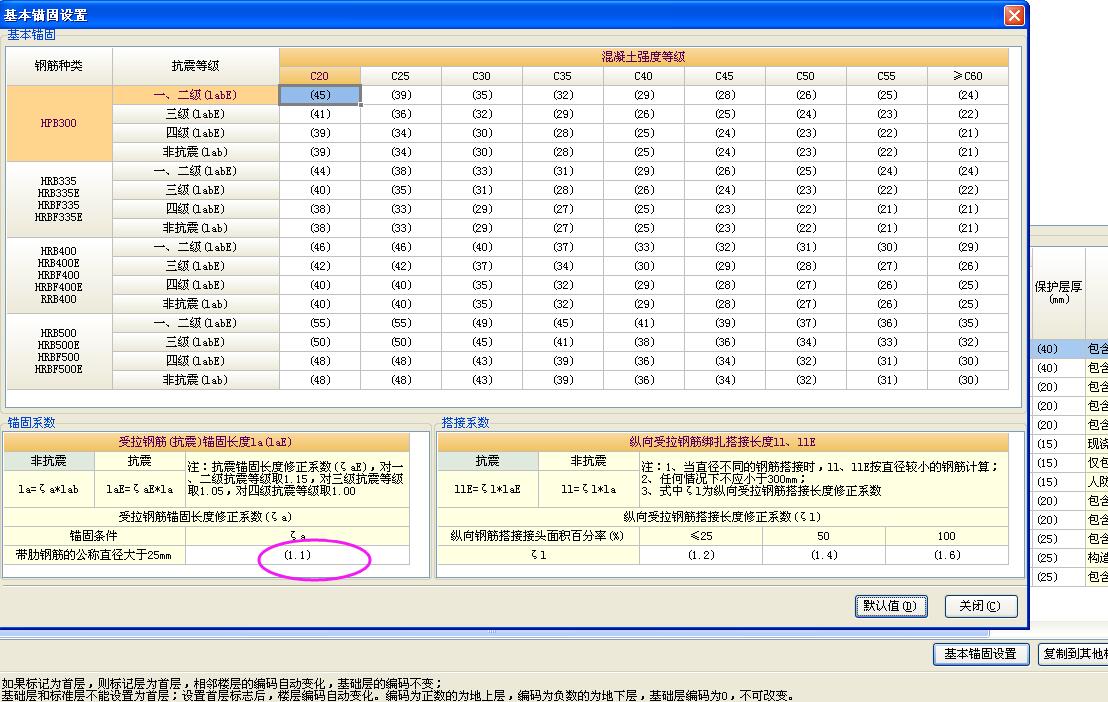Click the 复制到其他 button in background window
The width and height of the screenshot is (1108, 702).
click(x=1073, y=654)
